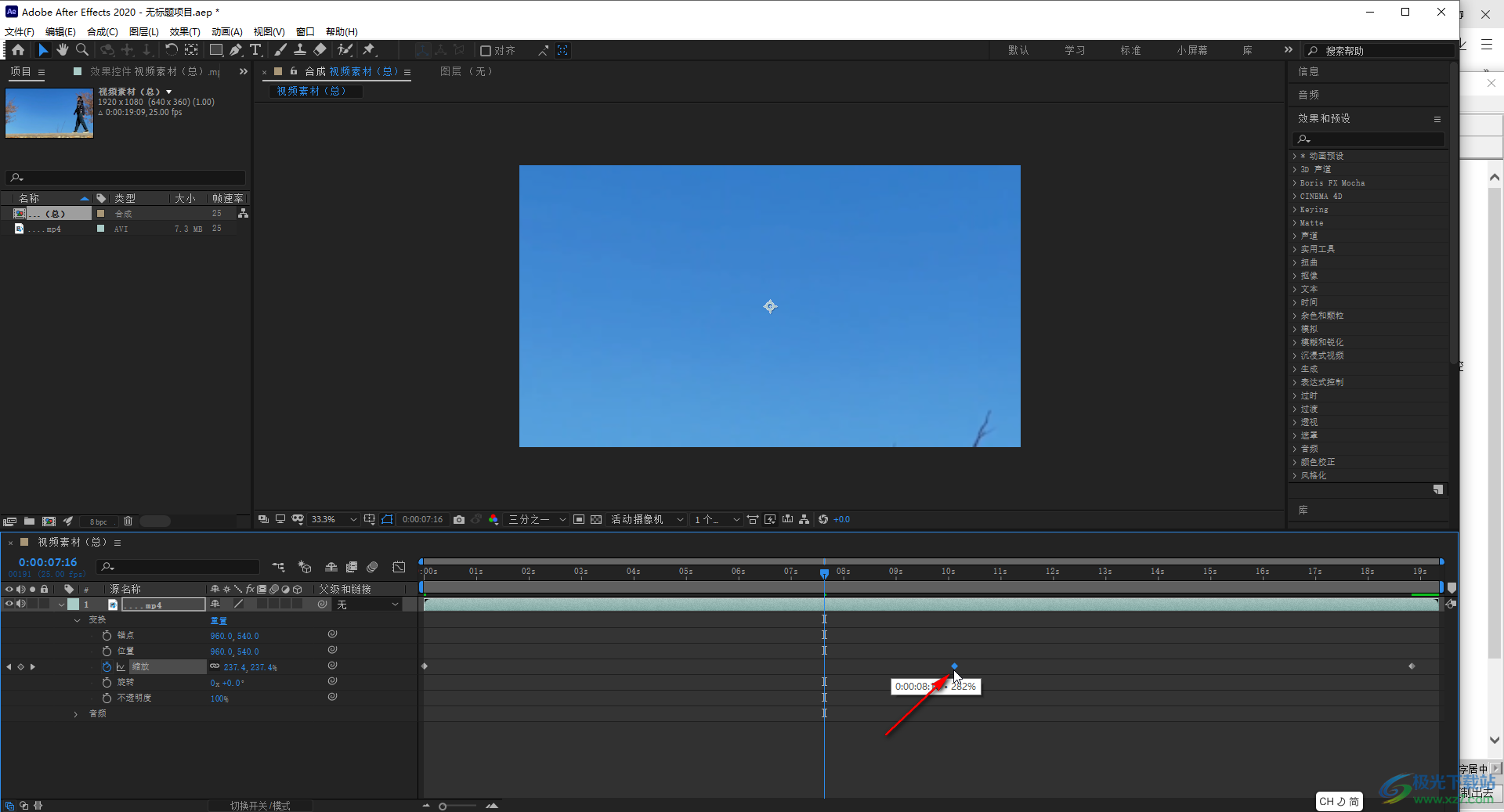Select the Puppet Pin tool
Viewport: 1504px width, 812px height.
(x=369, y=50)
